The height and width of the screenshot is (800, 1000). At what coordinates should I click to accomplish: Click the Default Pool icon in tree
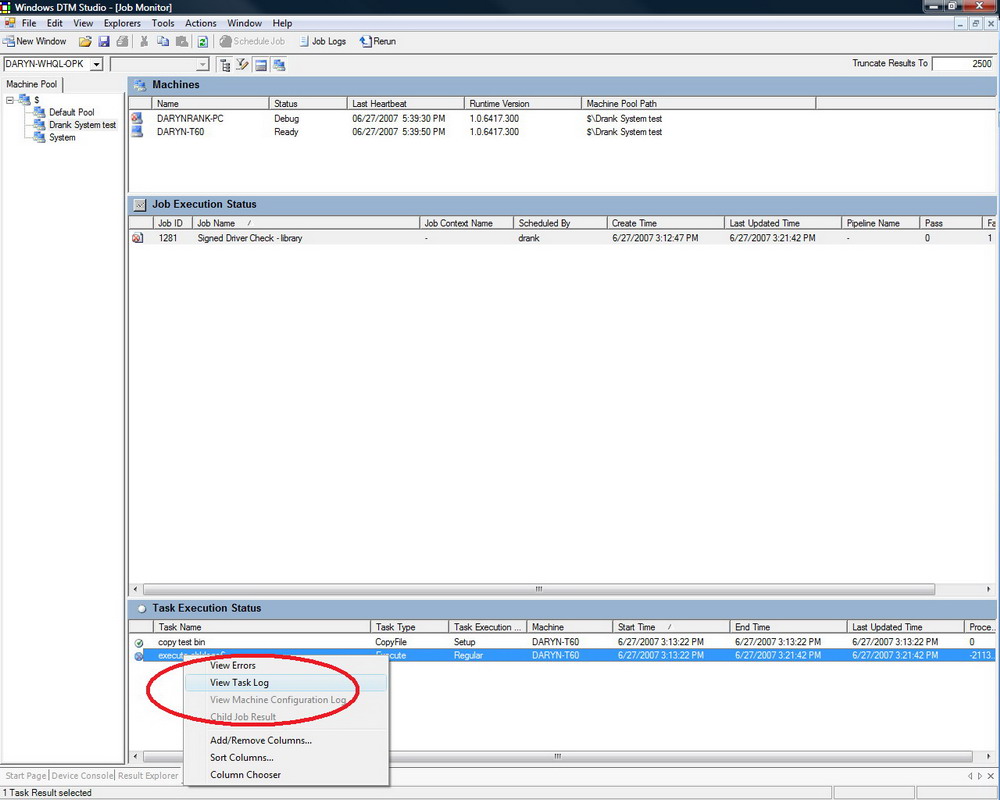(x=40, y=112)
